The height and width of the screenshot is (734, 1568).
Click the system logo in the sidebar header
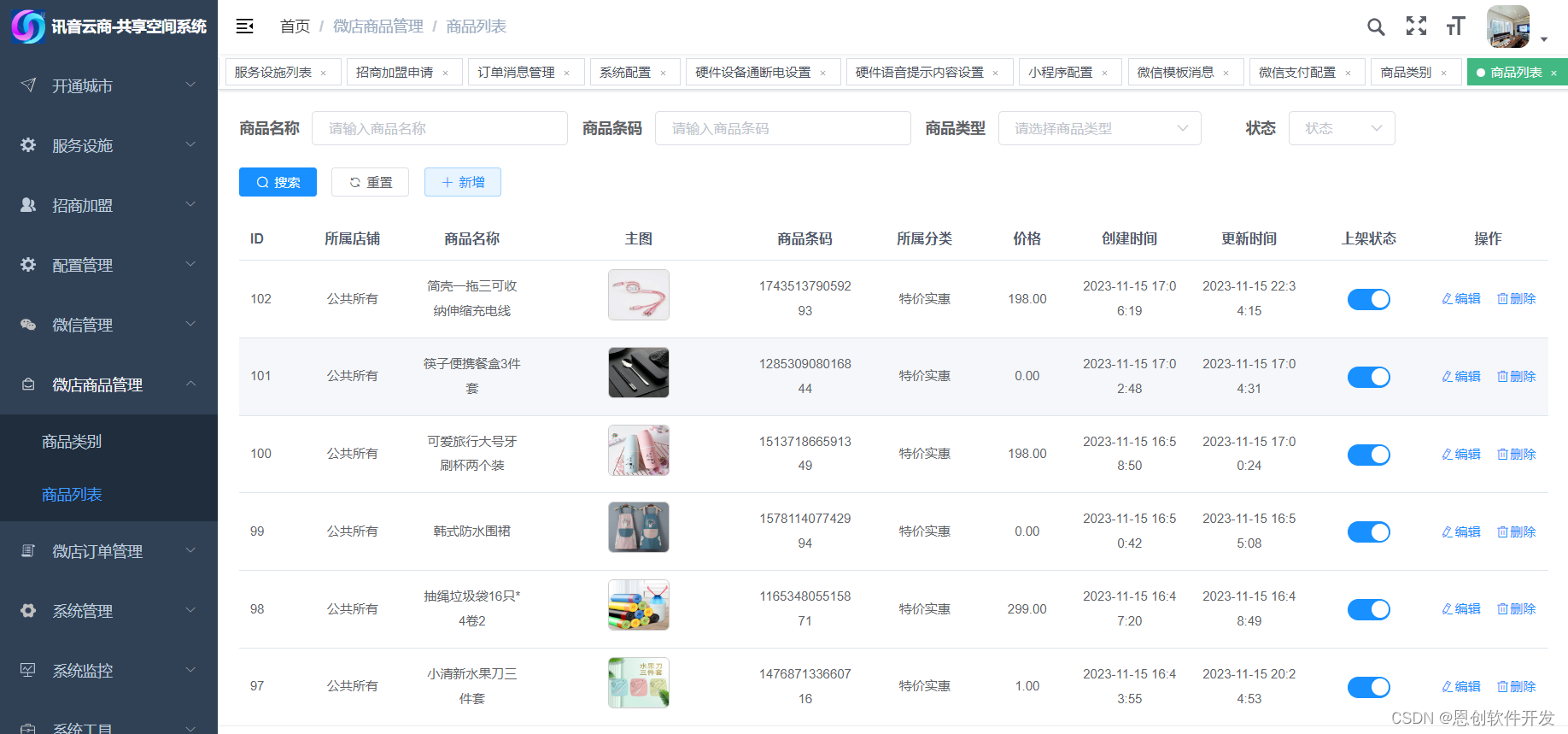[28, 26]
